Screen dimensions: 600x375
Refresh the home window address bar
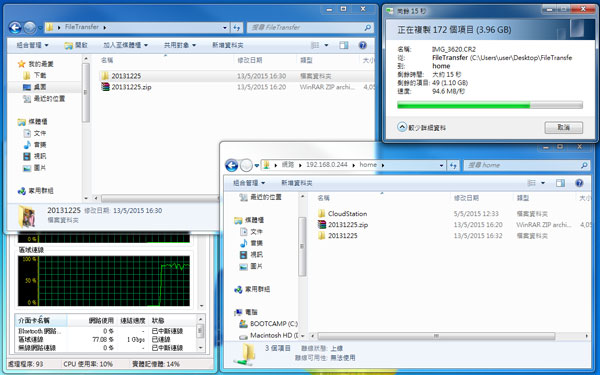click(453, 165)
